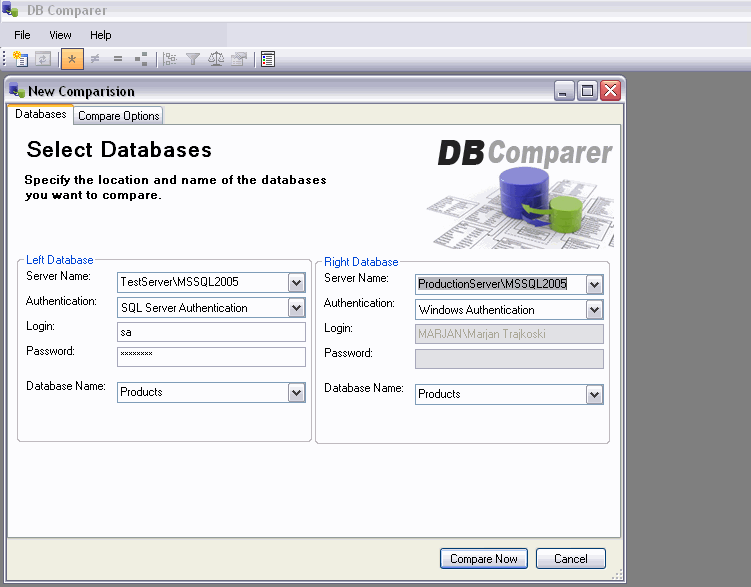Click the dialog resize grip corner
The image size is (751, 587).
point(617,574)
